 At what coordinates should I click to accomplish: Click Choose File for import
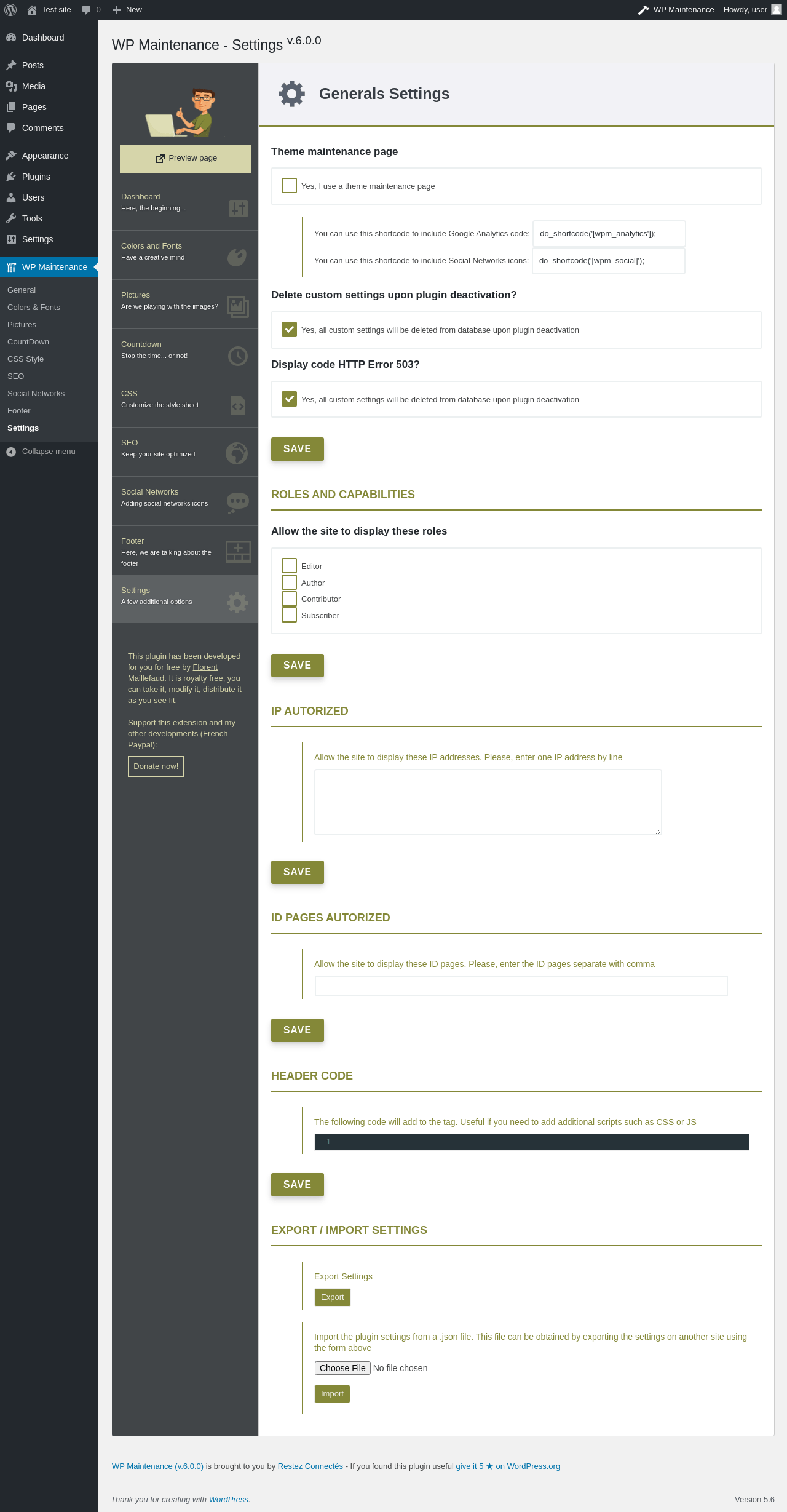pyautogui.click(x=343, y=1368)
